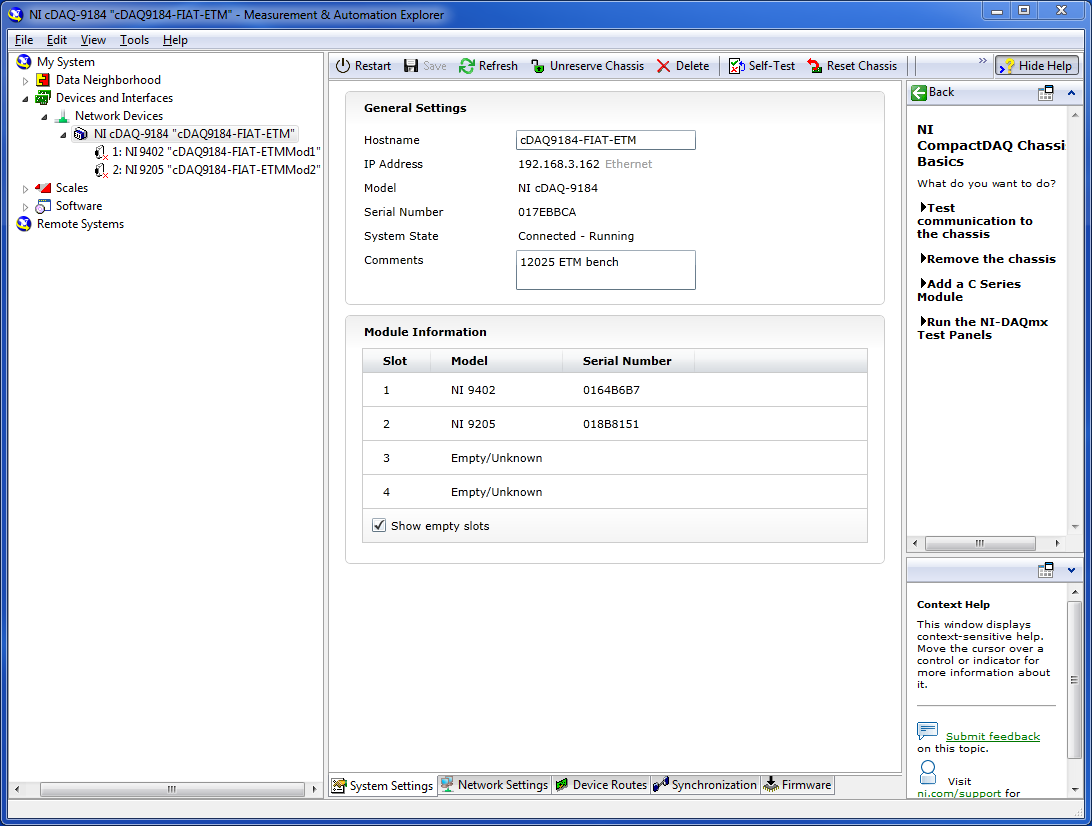Click the NI 9205 module icon in tree
This screenshot has height=826, width=1092.
[x=101, y=170]
